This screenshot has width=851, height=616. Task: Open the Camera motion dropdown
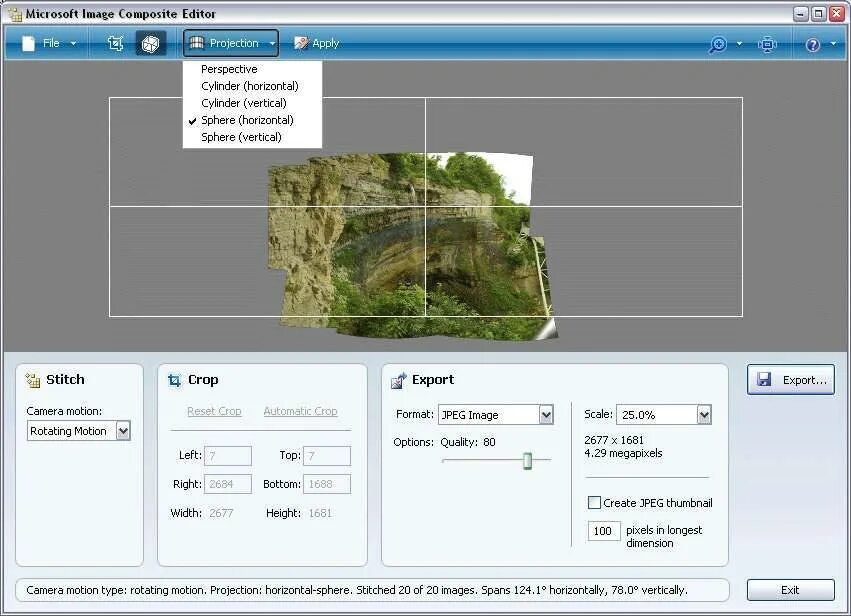[x=79, y=431]
